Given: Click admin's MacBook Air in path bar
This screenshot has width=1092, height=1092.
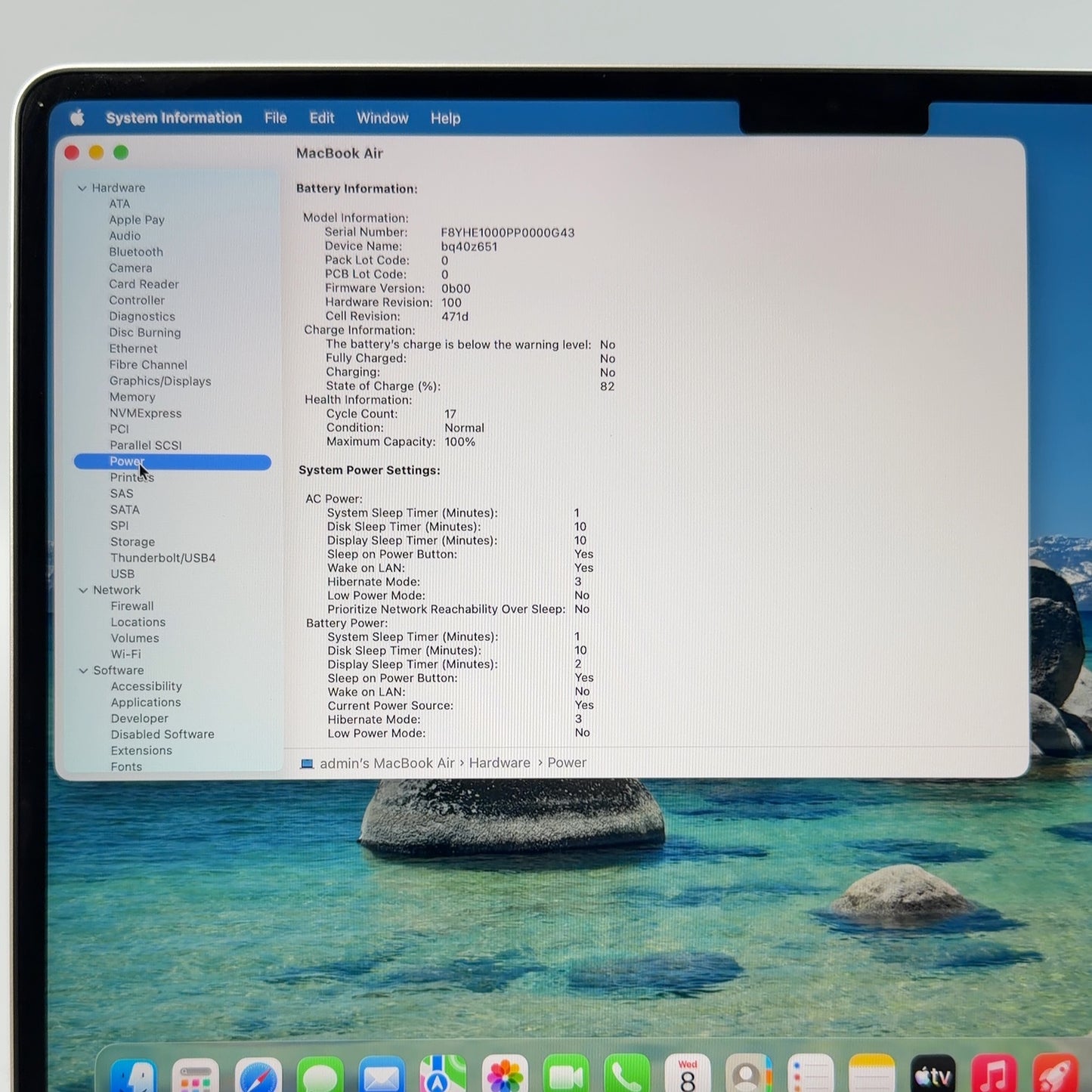Looking at the screenshot, I should pyautogui.click(x=387, y=763).
